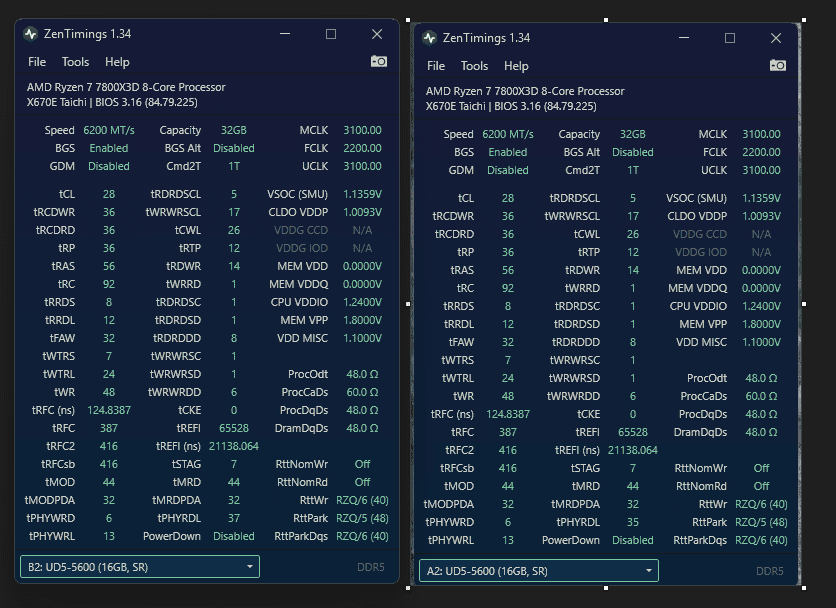
Task: Click the tRFCsb value 416 in right window
Action: (x=508, y=468)
